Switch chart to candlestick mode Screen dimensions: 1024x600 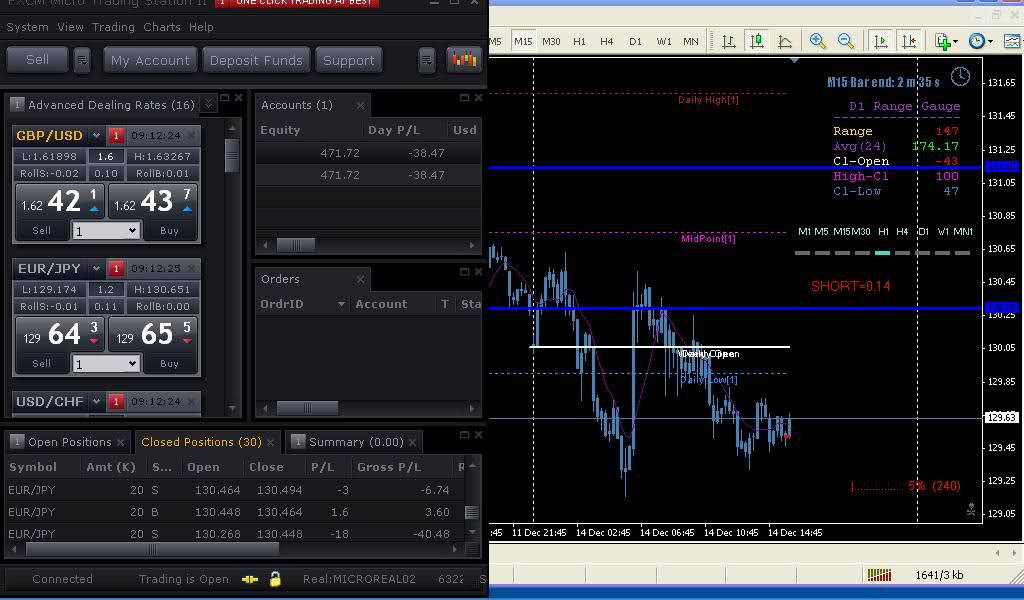click(x=757, y=41)
